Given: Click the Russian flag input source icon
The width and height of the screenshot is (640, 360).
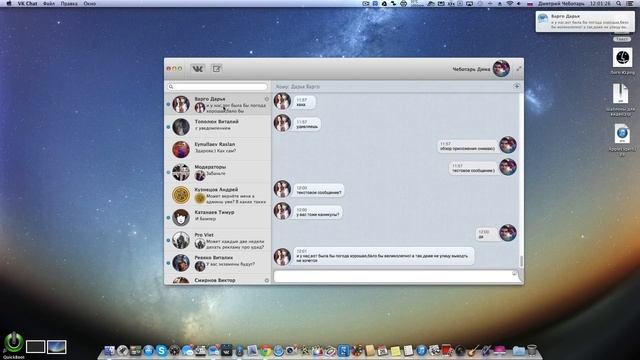Looking at the screenshot, I should (x=530, y=3).
